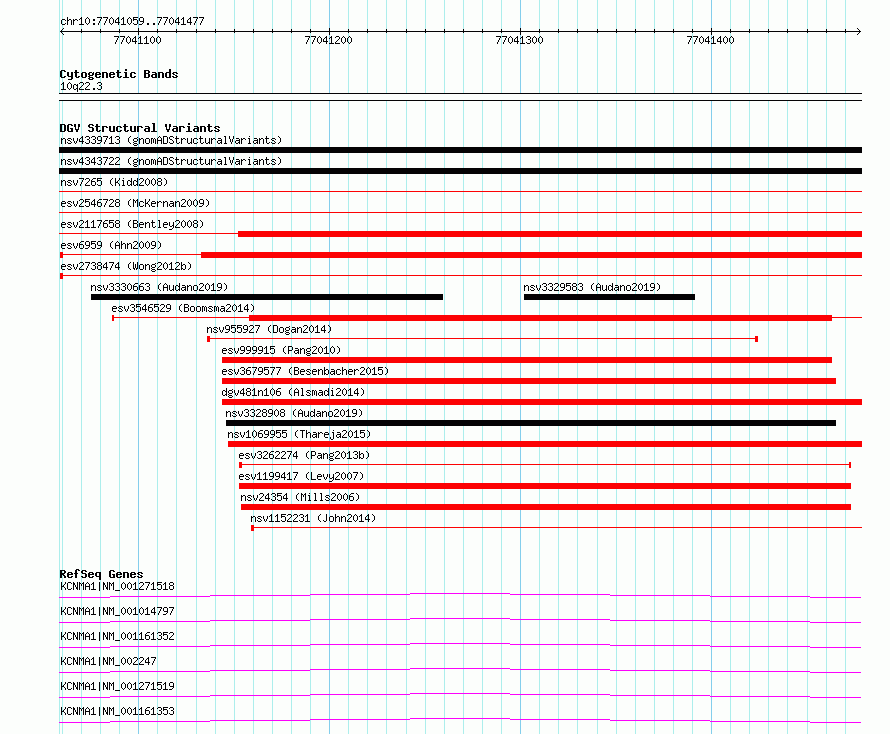Select transcript KCNMA1|NM_001161353
Viewport: 890px width, 734px height.
(x=117, y=711)
